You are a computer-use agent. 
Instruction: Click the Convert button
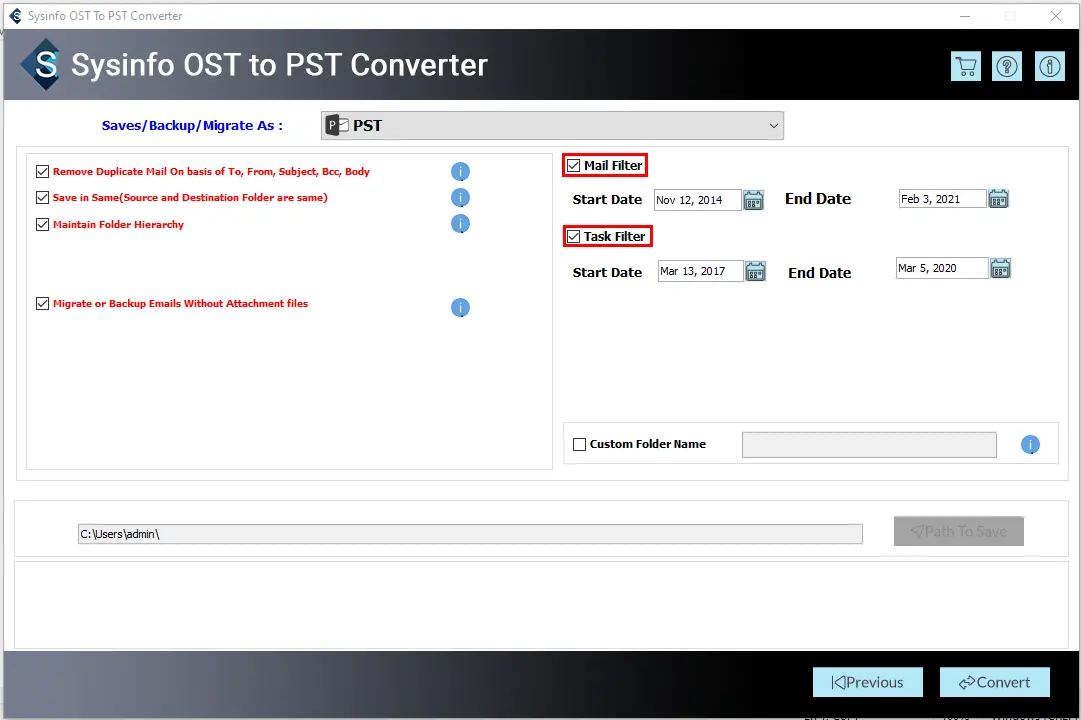click(x=994, y=682)
